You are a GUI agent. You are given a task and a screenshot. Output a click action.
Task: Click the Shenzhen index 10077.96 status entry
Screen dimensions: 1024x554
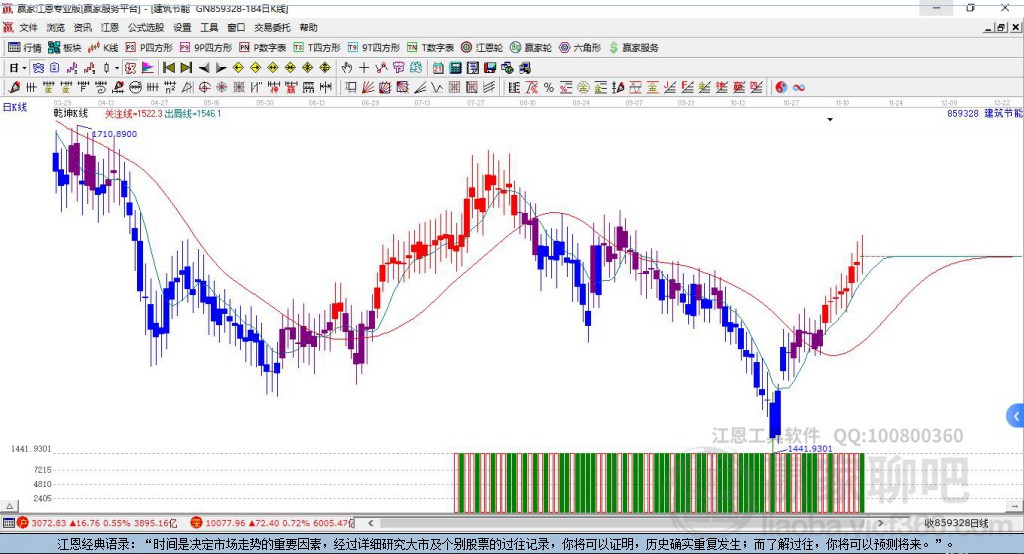tap(274, 523)
